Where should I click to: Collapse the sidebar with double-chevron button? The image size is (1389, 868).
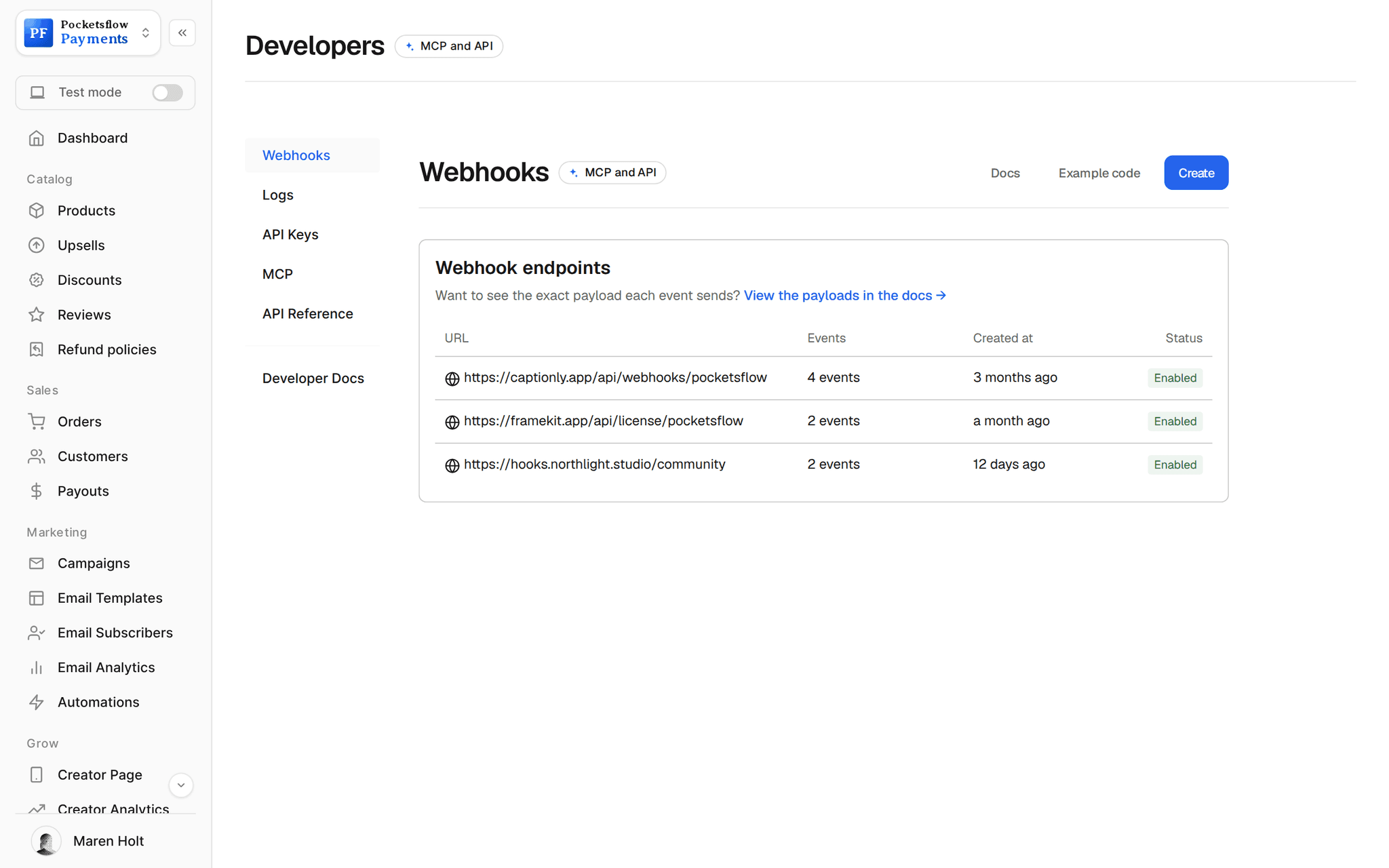tap(182, 33)
